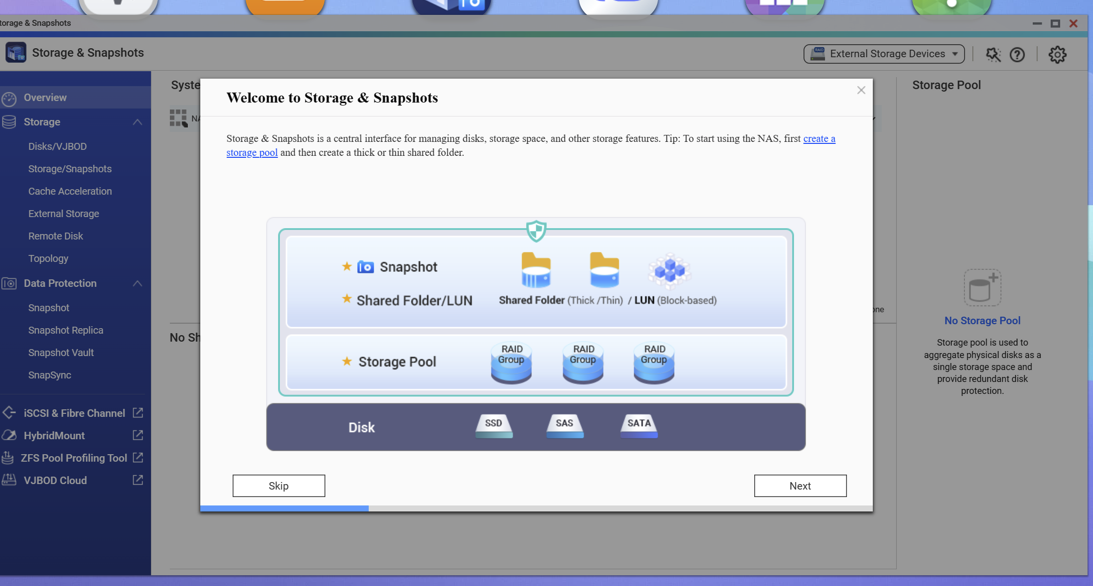Open Snapshot under Data Protection
This screenshot has height=586, width=1093.
point(48,308)
